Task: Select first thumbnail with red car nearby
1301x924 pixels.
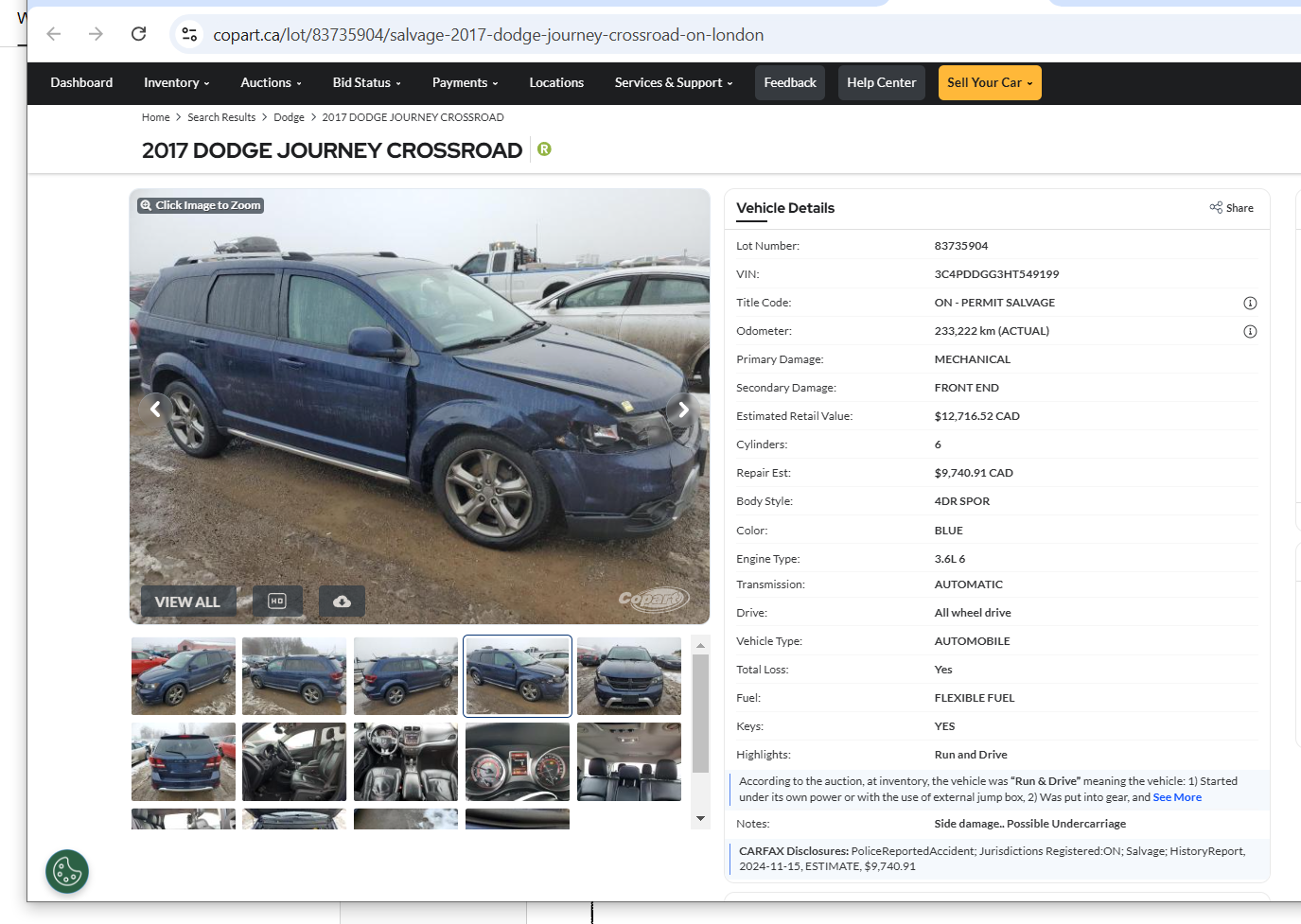Action: coord(184,675)
